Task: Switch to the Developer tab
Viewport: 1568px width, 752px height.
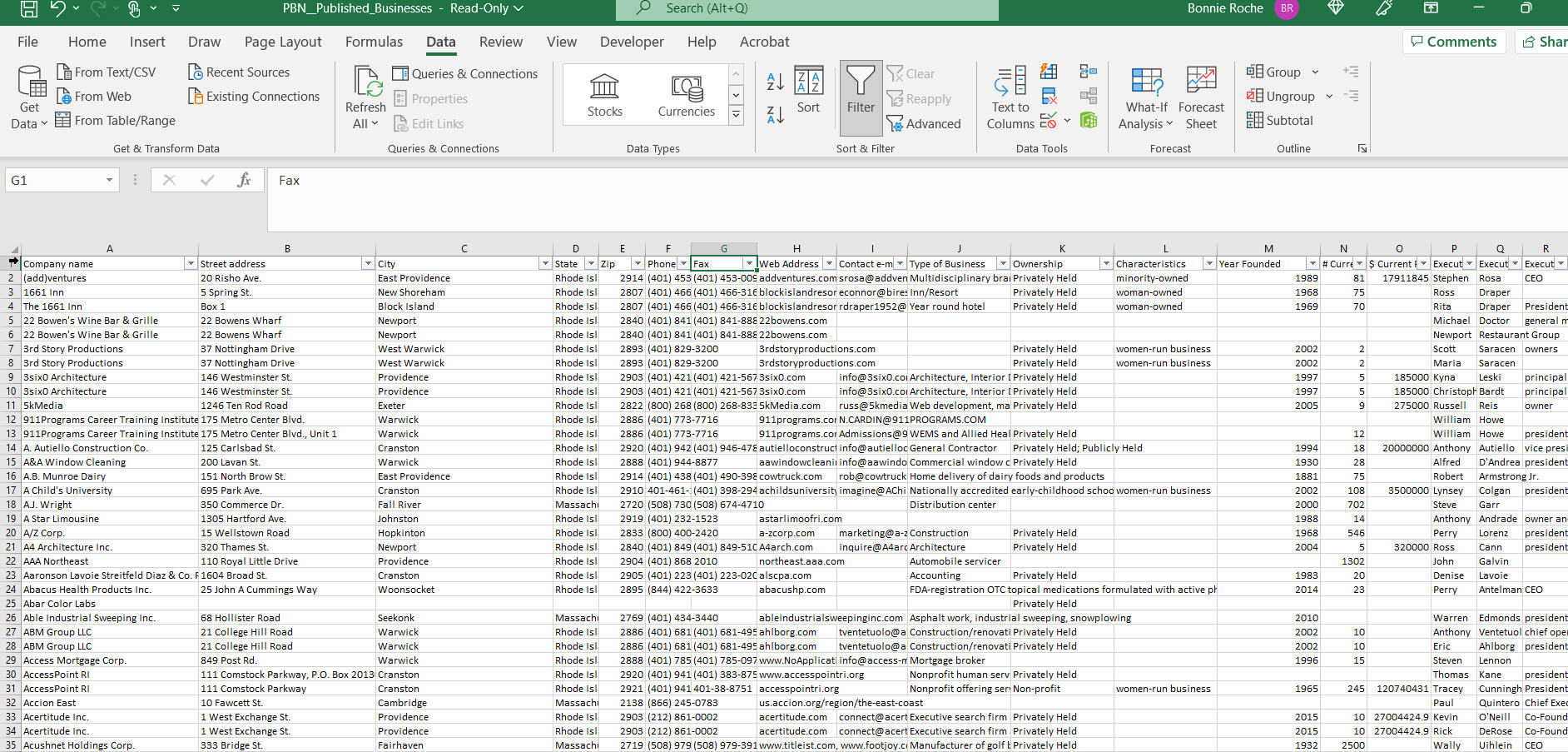Action: [x=632, y=42]
